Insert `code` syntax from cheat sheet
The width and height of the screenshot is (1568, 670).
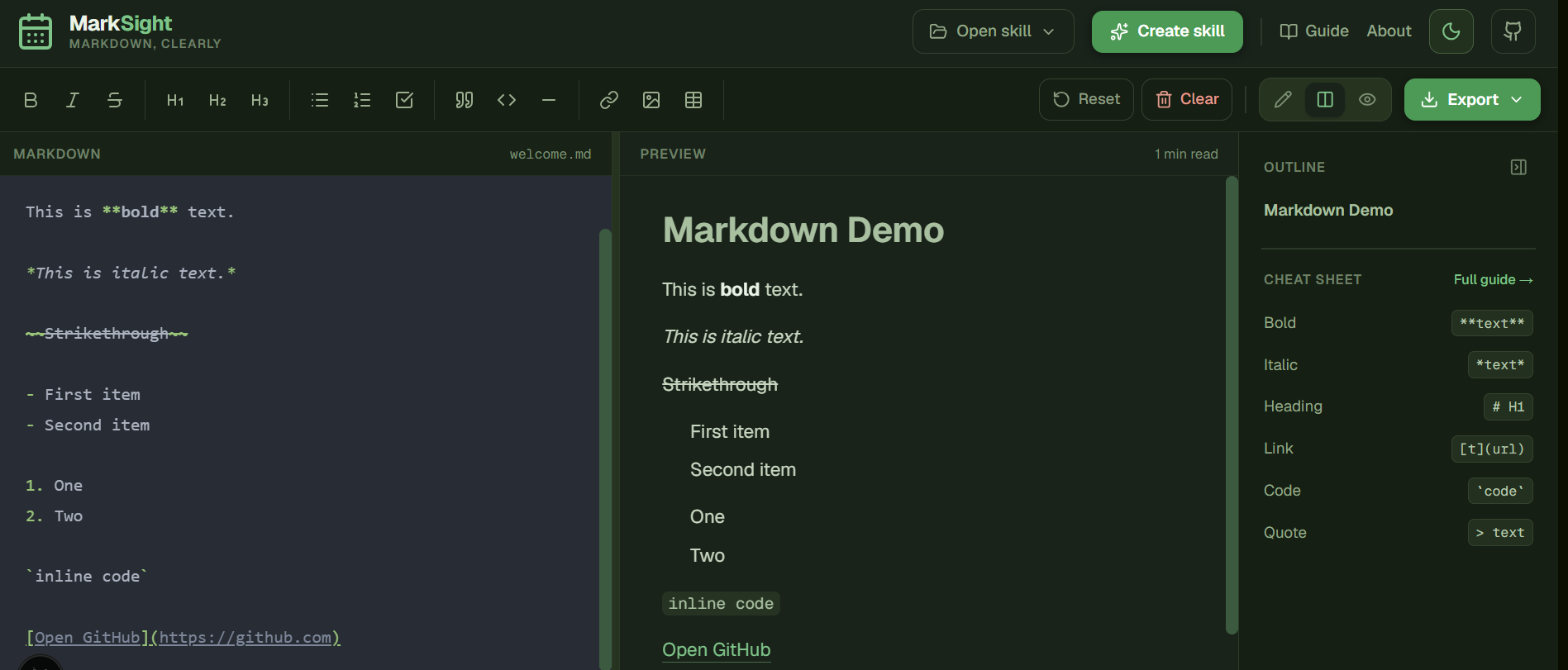1500,491
